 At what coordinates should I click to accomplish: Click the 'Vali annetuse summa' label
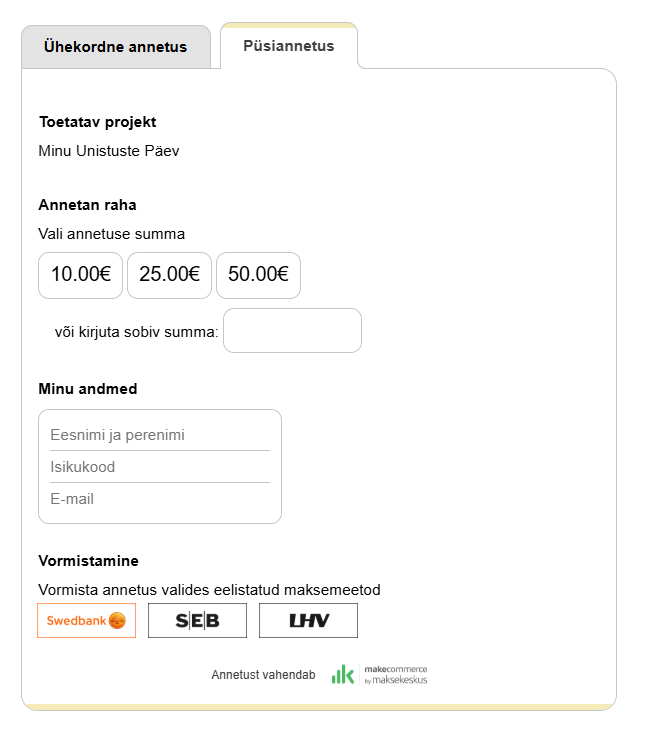111,234
